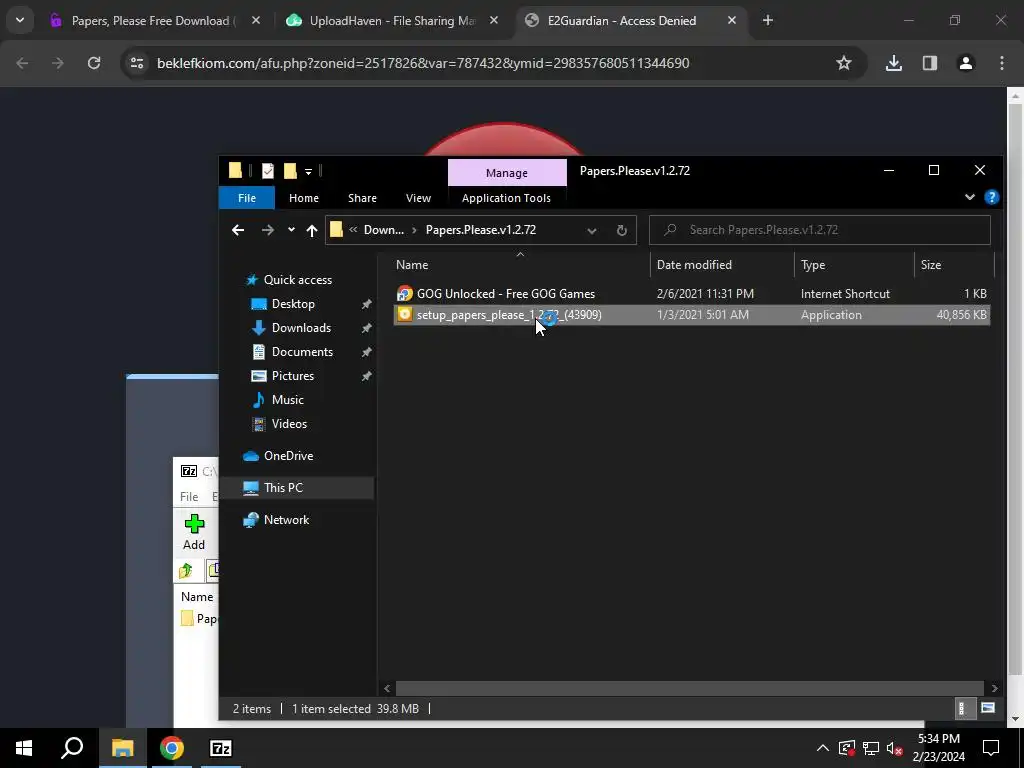Click the Add button in 7-Zip window

coord(194,532)
